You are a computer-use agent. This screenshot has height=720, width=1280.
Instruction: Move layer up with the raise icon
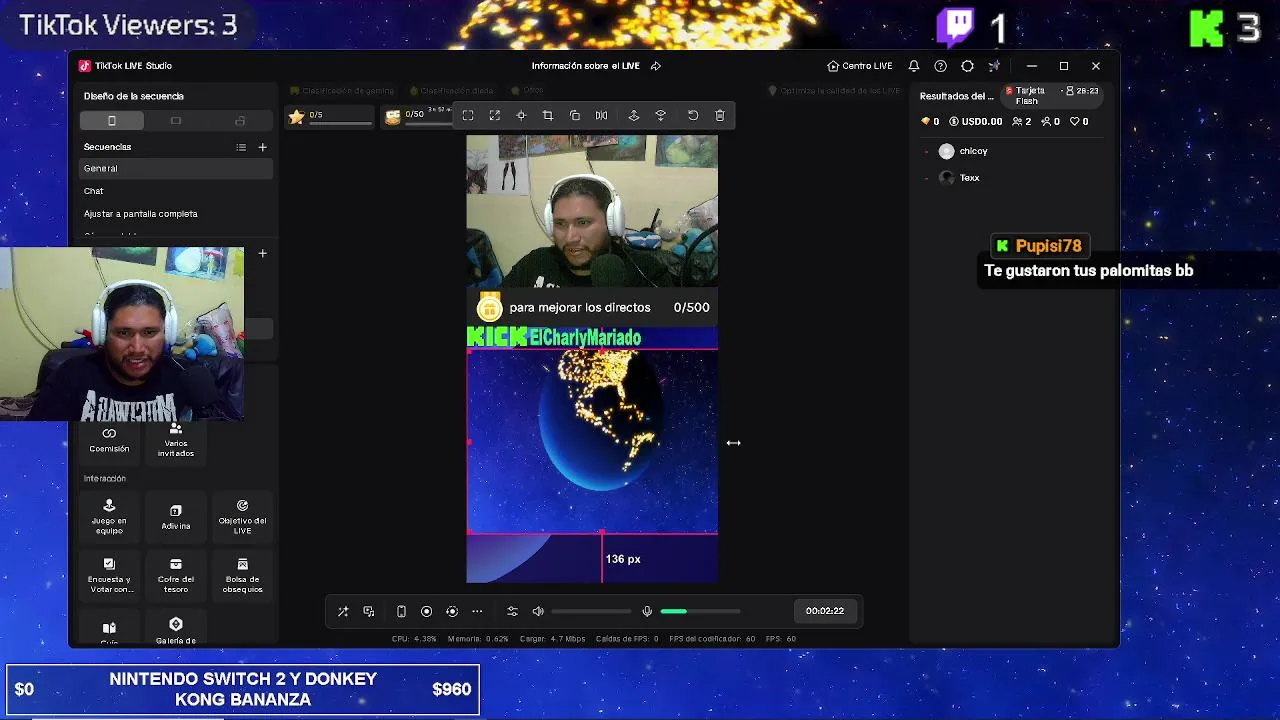tap(634, 116)
